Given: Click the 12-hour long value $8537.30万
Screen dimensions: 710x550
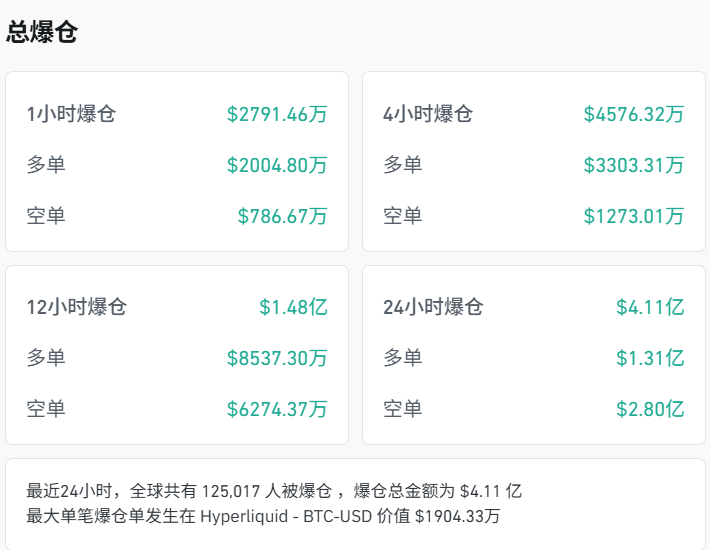Looking at the screenshot, I should click(x=277, y=358).
